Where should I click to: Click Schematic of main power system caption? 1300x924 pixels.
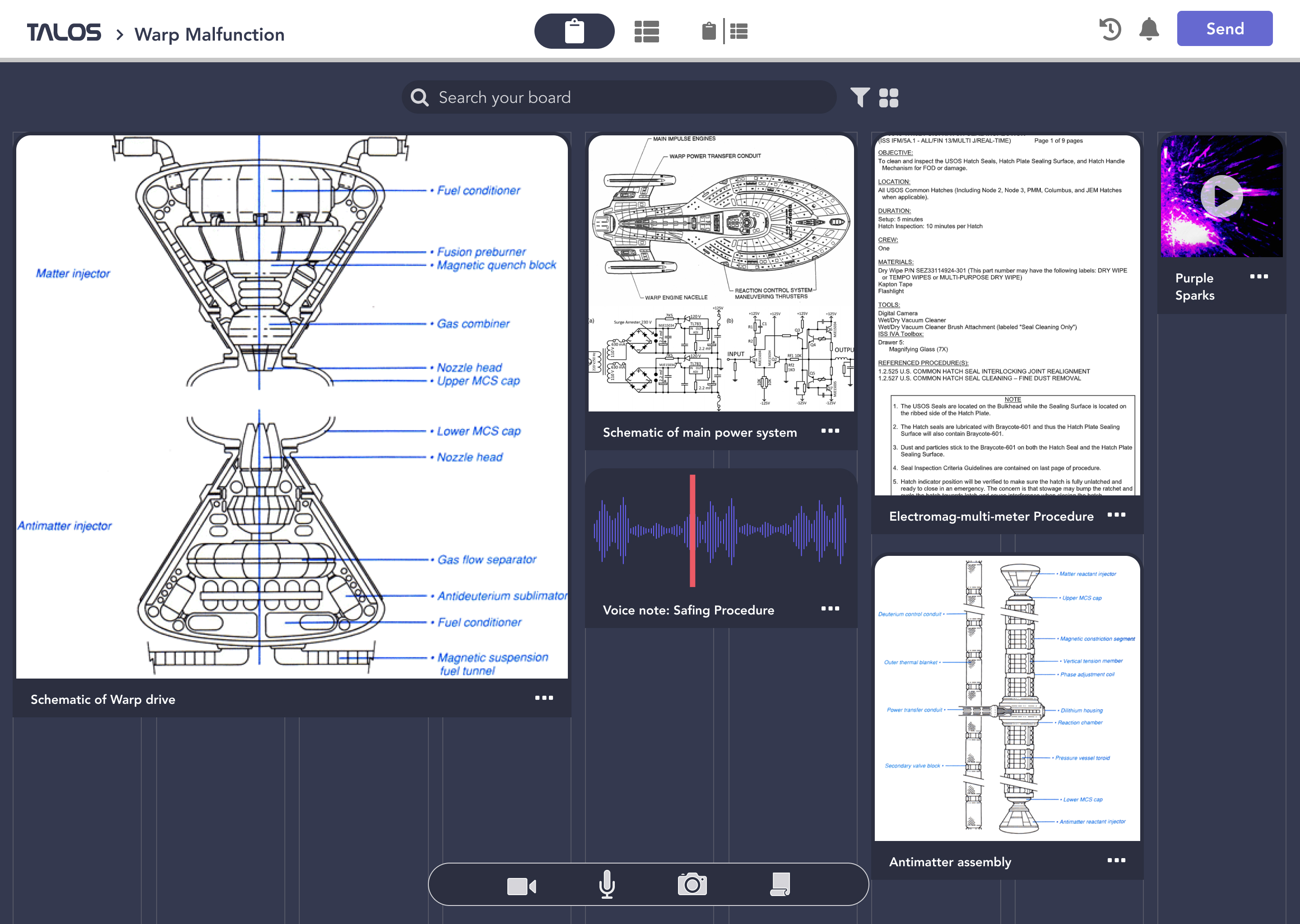700,432
